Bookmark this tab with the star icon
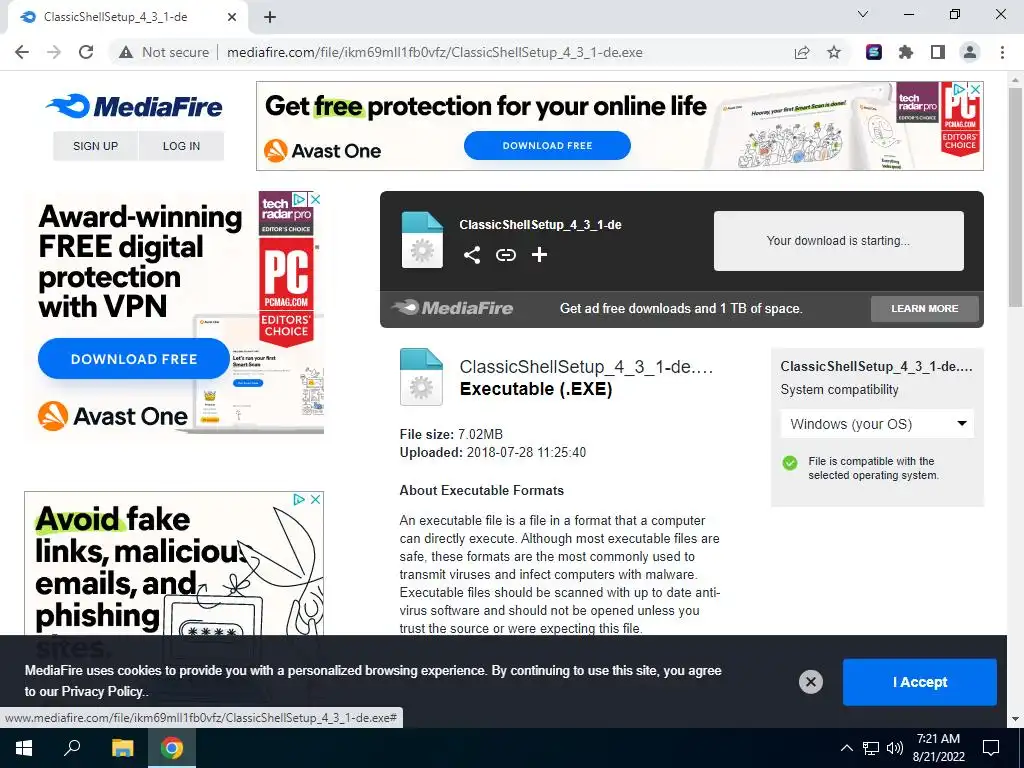 point(834,52)
